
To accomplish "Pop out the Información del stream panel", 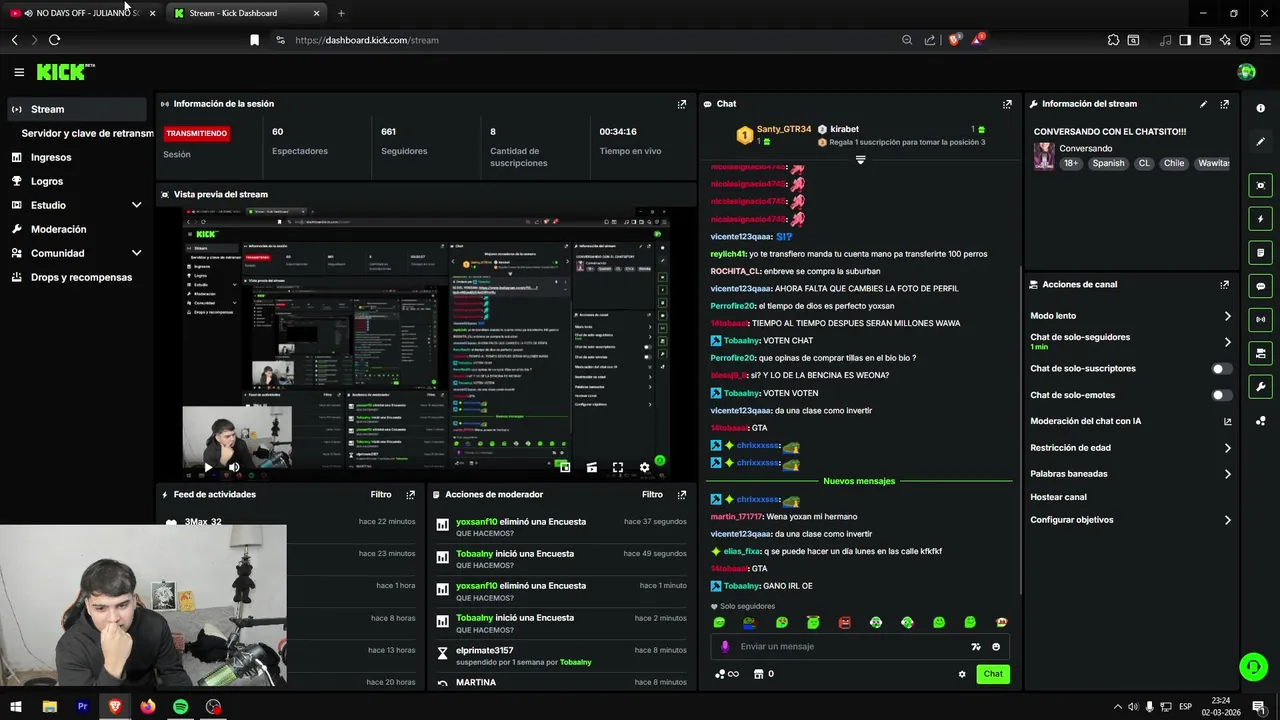I will pos(1224,104).
